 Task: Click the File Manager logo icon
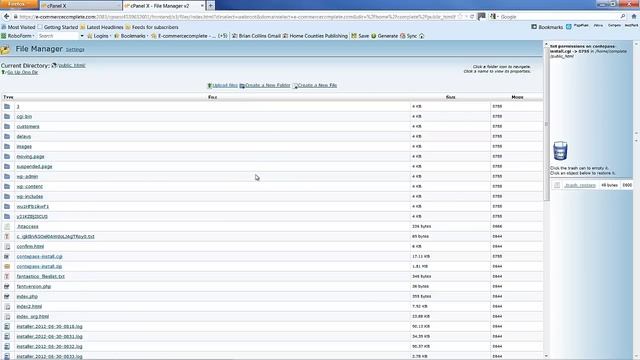pyautogui.click(x=5, y=49)
